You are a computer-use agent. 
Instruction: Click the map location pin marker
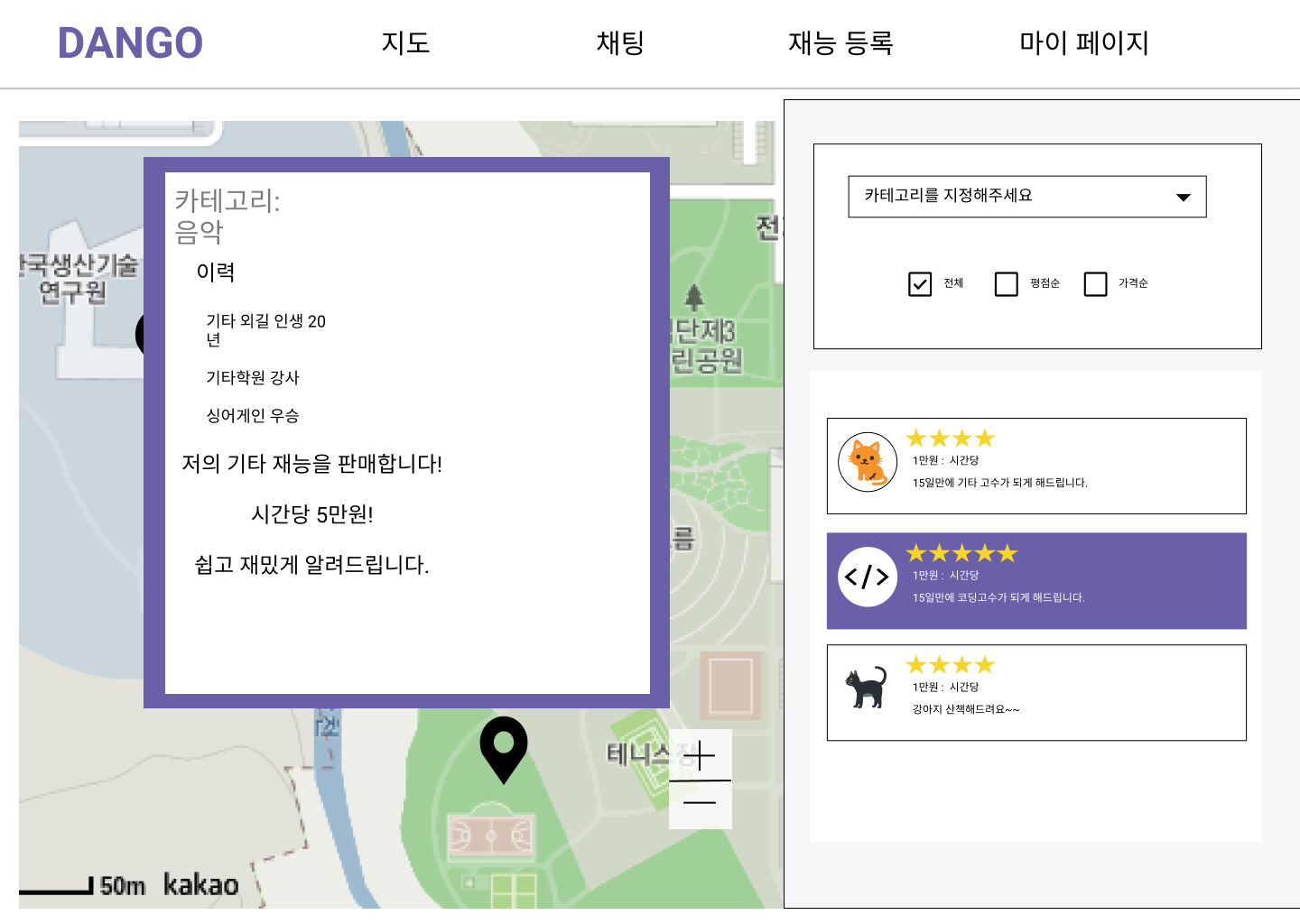[x=504, y=756]
